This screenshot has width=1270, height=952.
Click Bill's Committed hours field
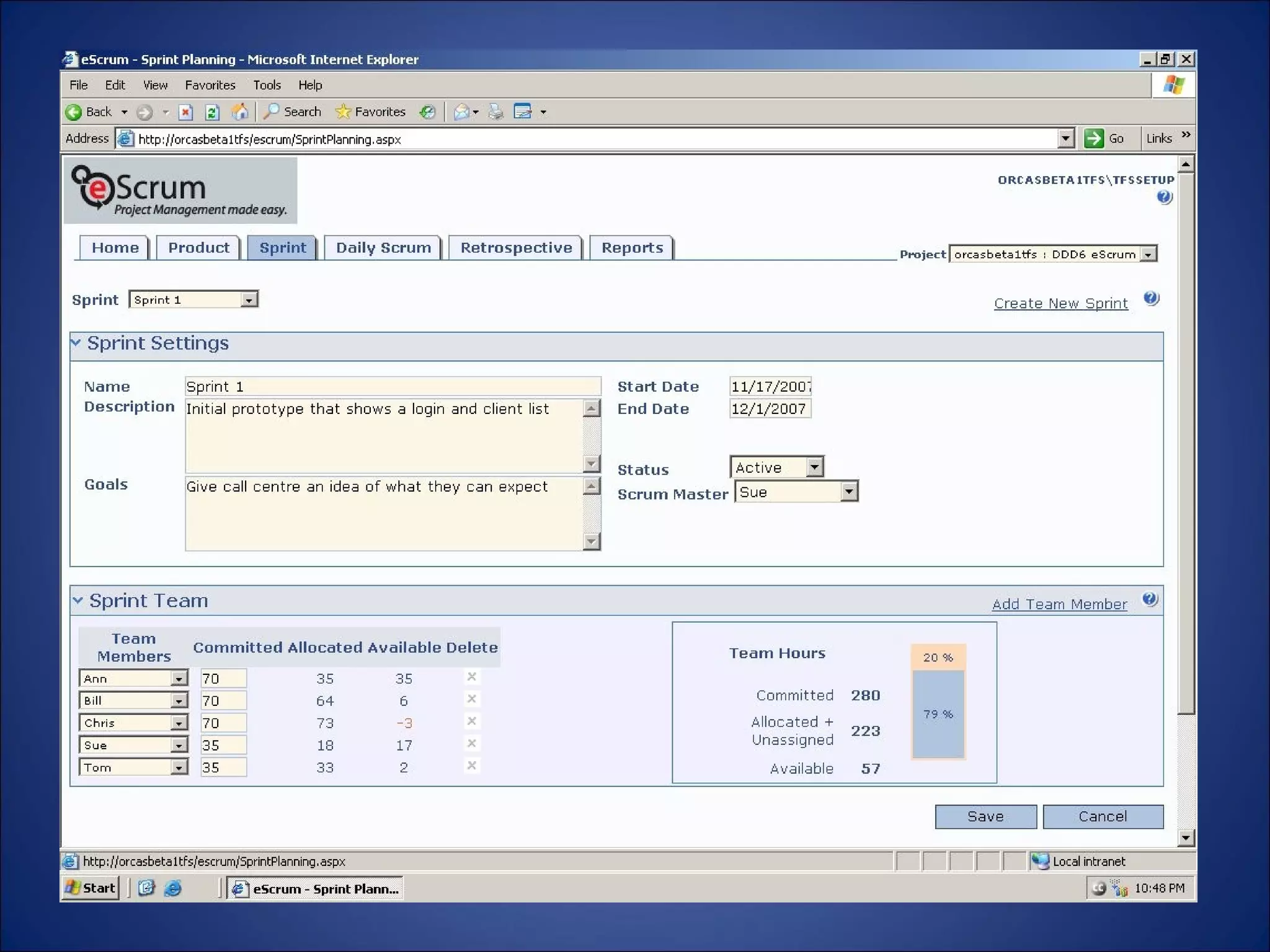(223, 700)
